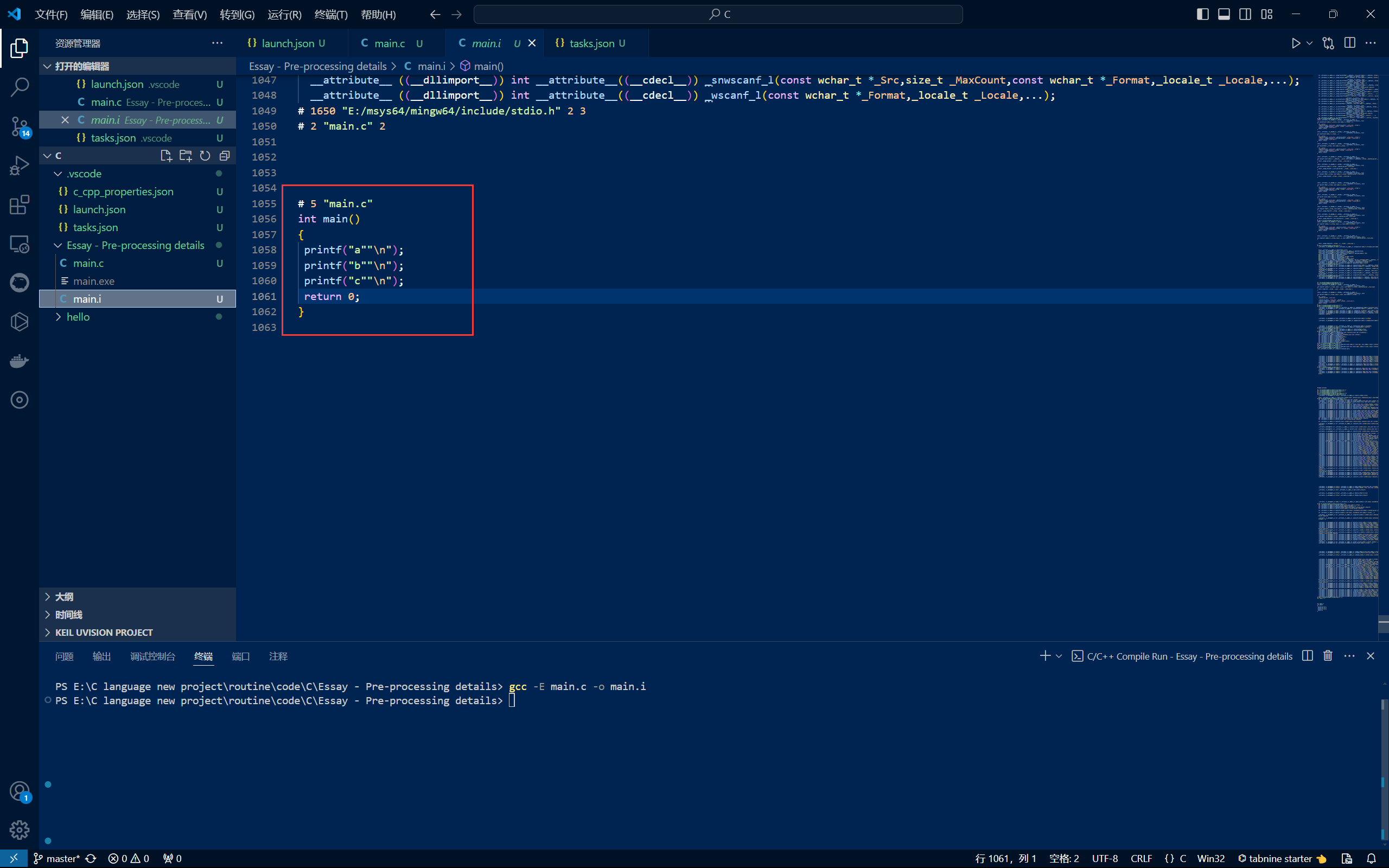
Task: Switch to 调试控制台 debug console tab
Action: [152, 656]
